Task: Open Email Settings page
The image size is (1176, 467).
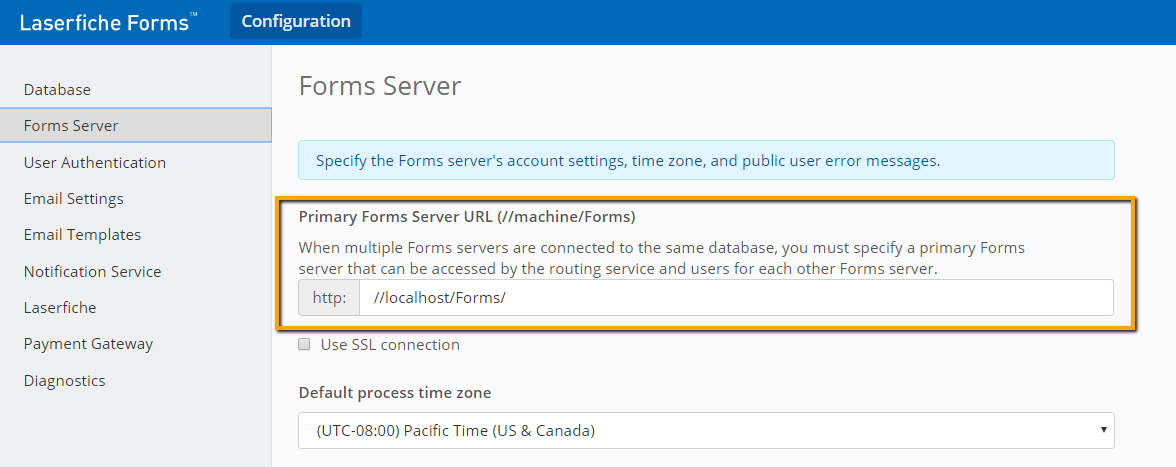Action: 74,199
